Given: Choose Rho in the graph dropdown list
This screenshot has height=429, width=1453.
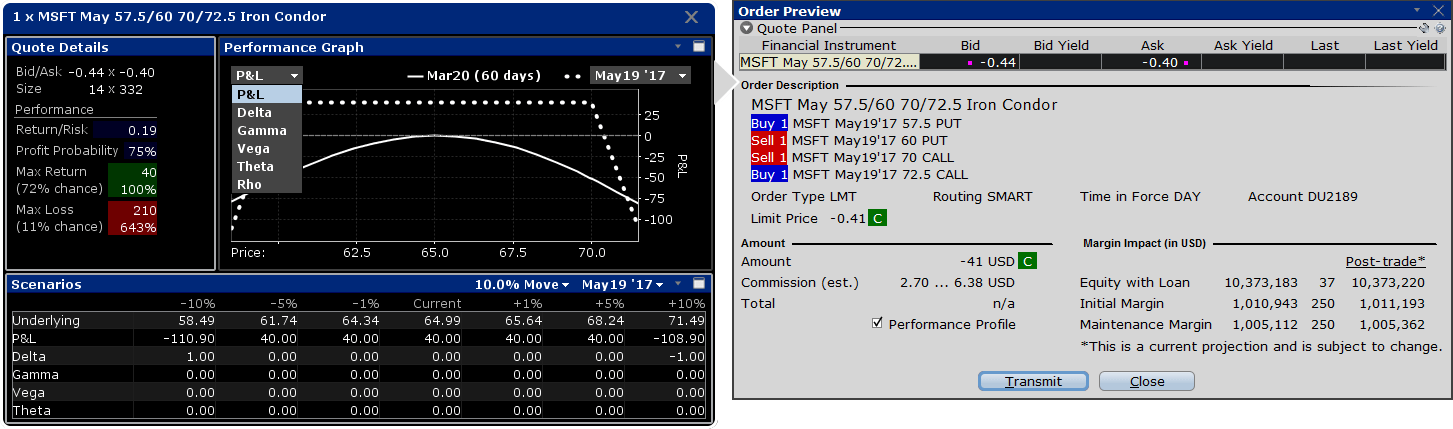Looking at the screenshot, I should (x=266, y=184).
